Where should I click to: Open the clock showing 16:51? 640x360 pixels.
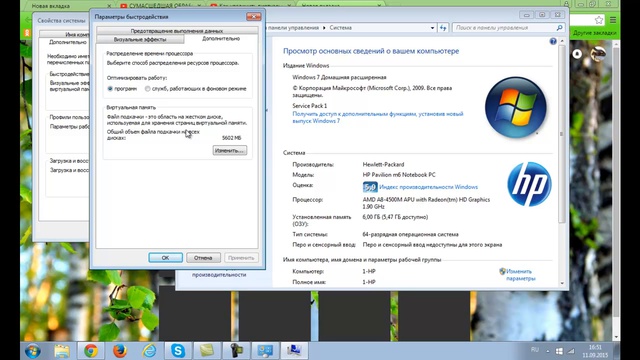click(595, 351)
